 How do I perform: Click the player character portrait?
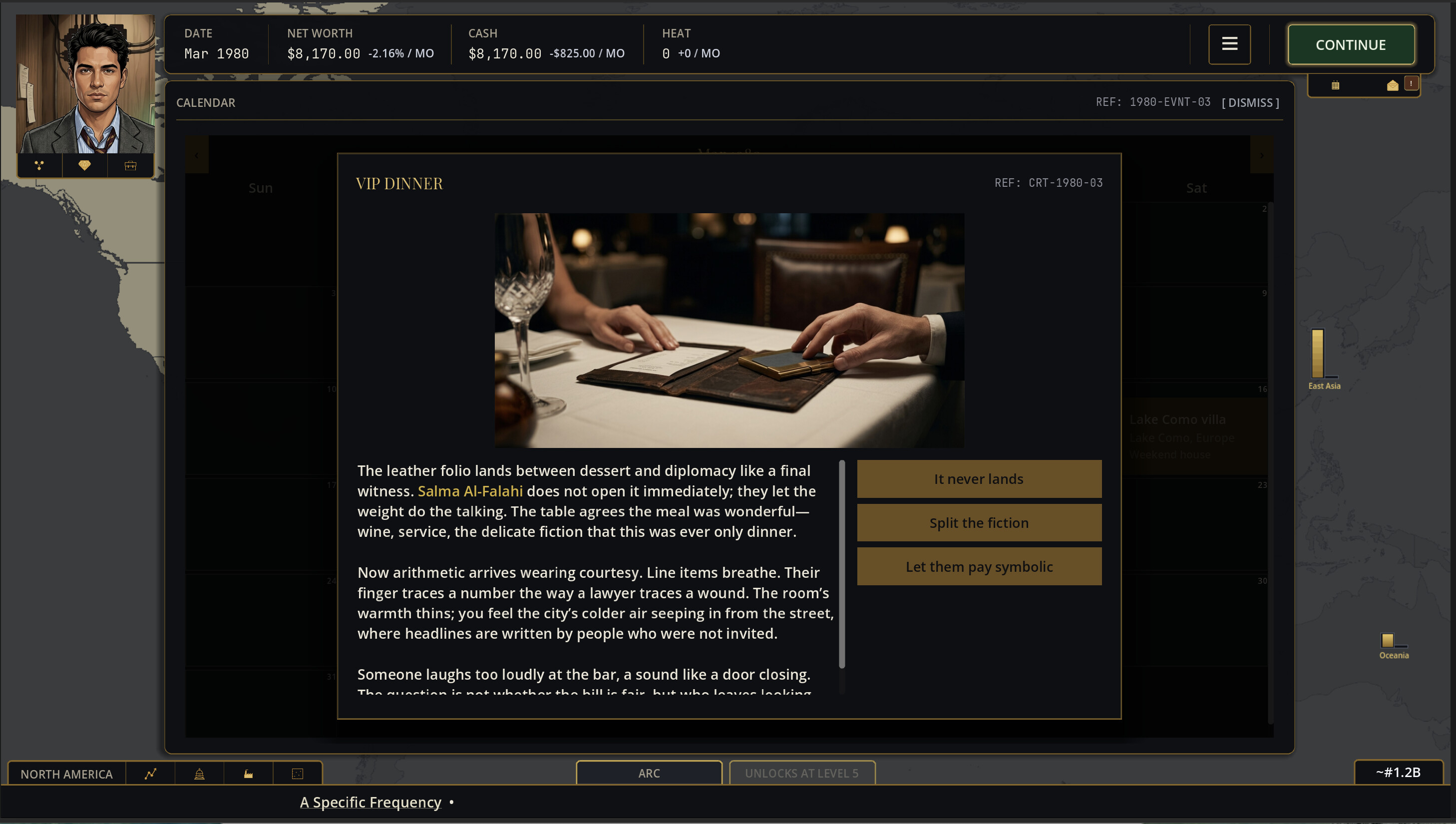pos(85,84)
